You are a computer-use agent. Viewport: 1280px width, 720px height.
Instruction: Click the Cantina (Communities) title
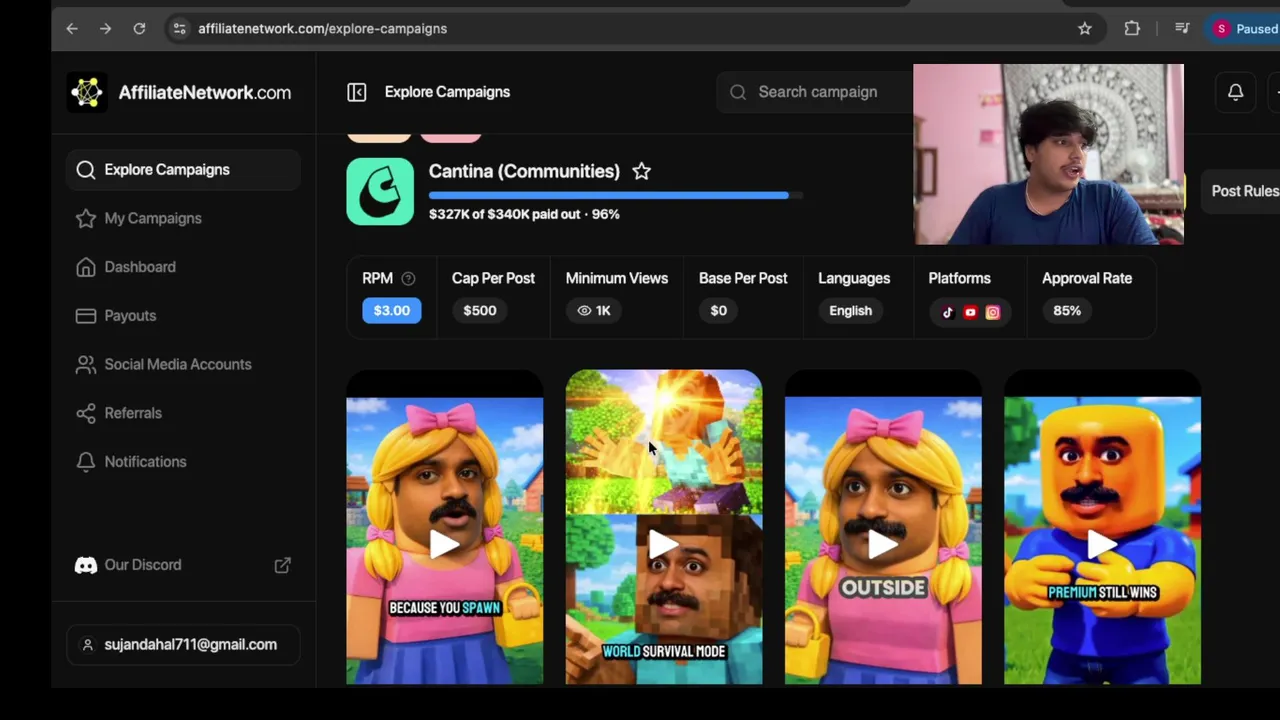(x=524, y=171)
